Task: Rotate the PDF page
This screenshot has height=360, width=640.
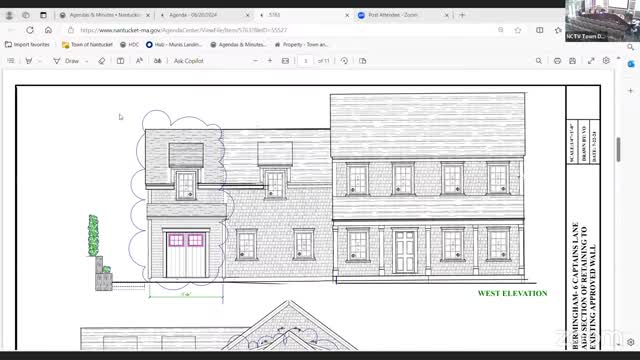Action: click(x=344, y=61)
